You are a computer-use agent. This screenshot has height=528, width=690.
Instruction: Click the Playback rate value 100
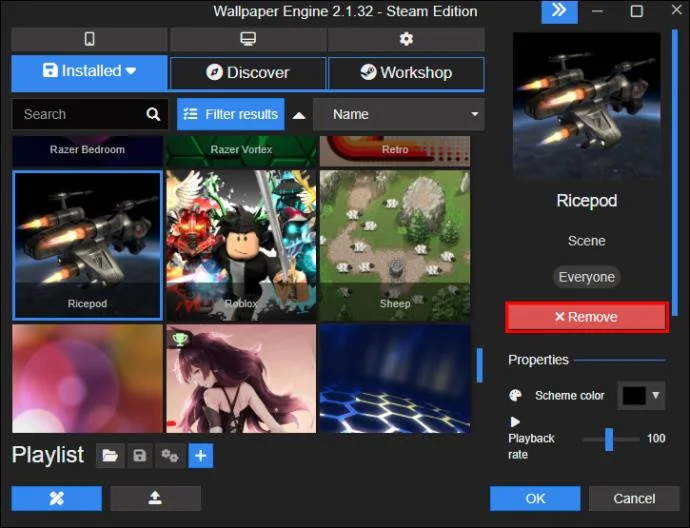coord(656,438)
